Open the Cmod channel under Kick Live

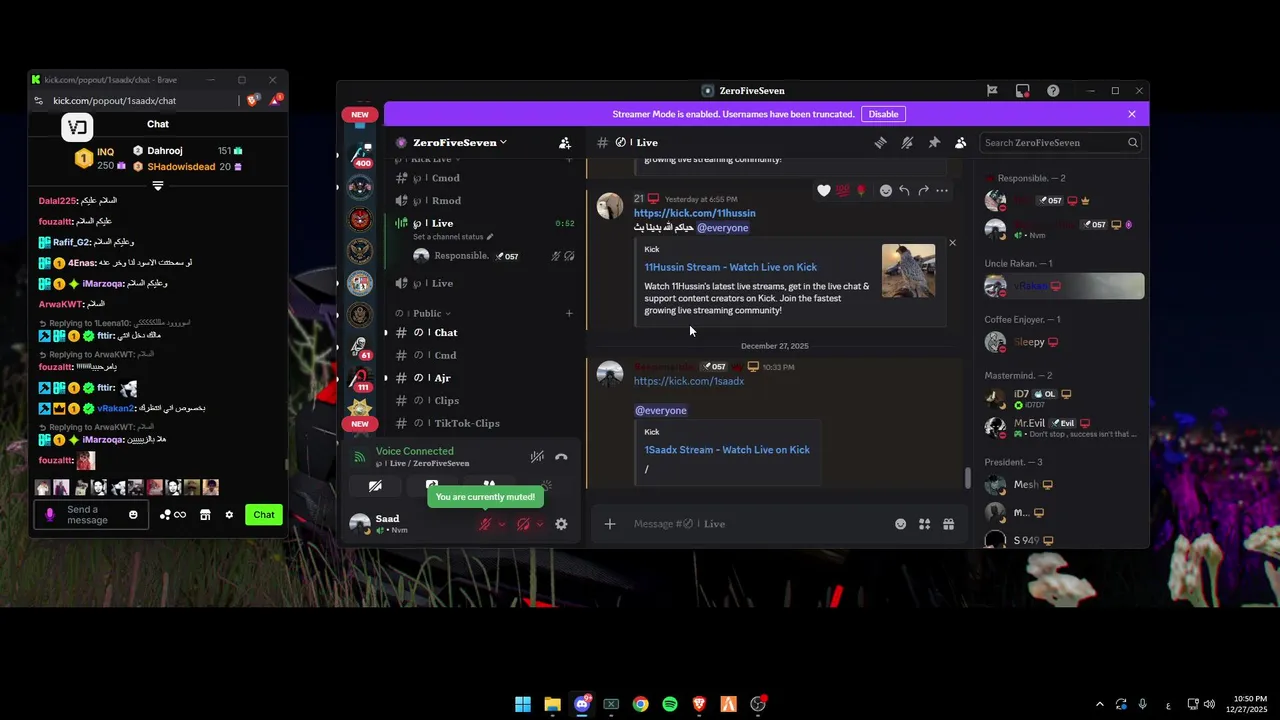pos(483,178)
